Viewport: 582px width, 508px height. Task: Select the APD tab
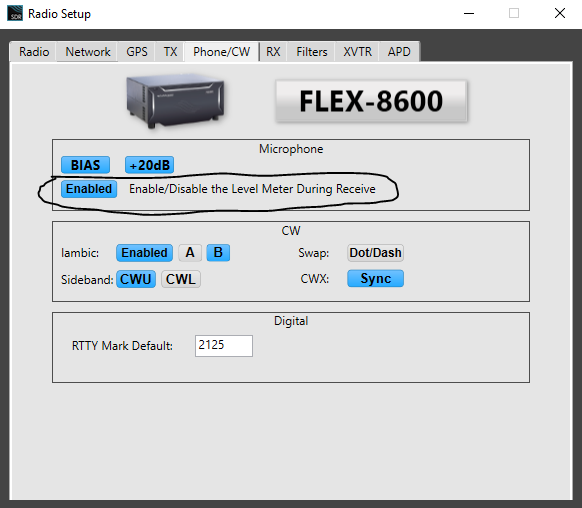coord(399,52)
